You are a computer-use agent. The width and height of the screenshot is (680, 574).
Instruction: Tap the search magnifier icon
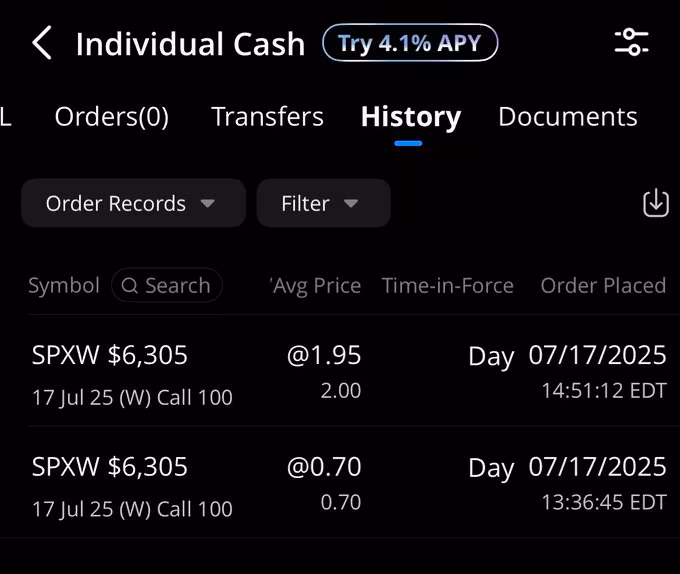click(129, 286)
